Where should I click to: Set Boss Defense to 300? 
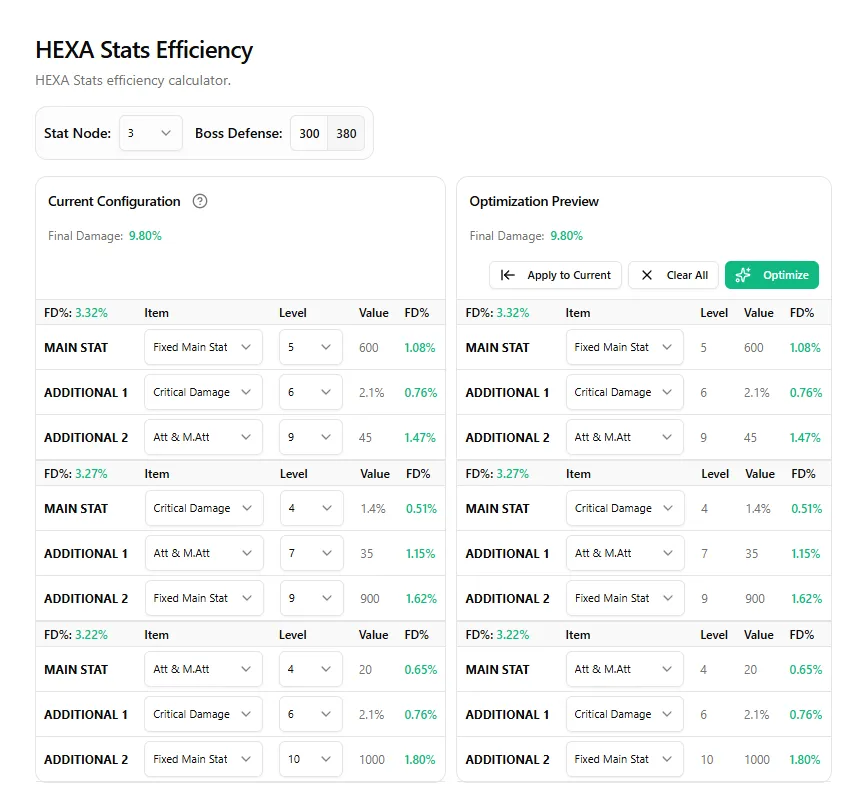click(x=309, y=133)
